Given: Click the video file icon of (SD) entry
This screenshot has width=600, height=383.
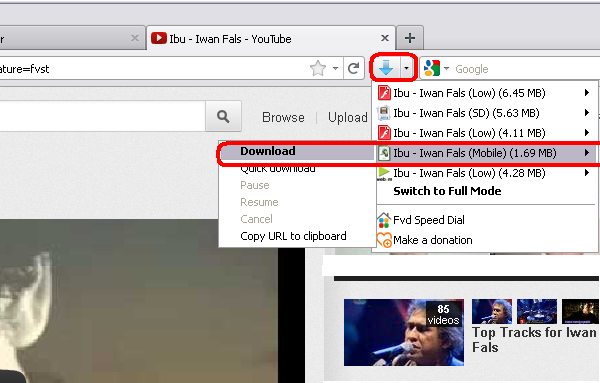Looking at the screenshot, I should pos(384,113).
